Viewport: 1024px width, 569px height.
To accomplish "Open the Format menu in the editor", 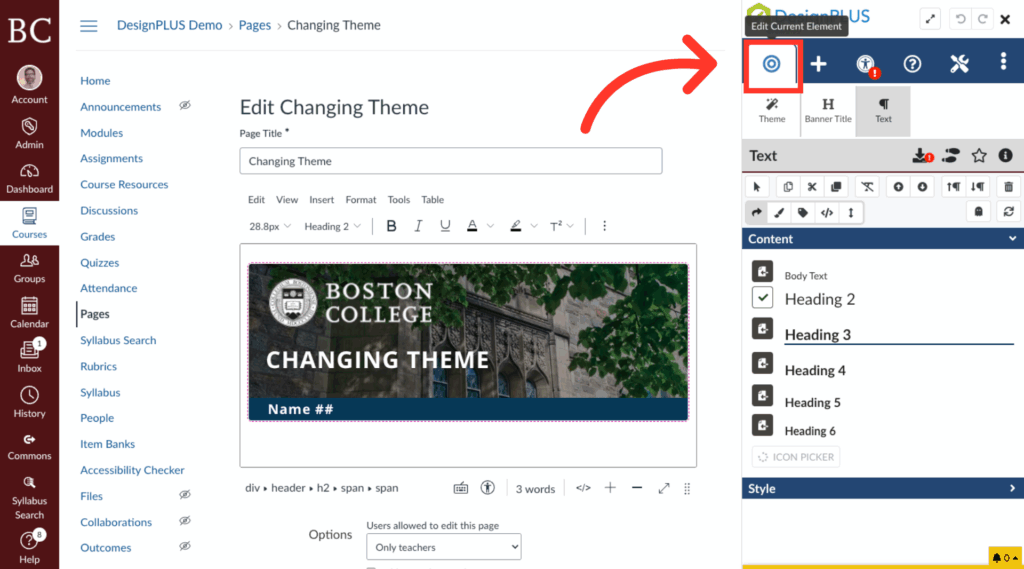I will coord(360,200).
